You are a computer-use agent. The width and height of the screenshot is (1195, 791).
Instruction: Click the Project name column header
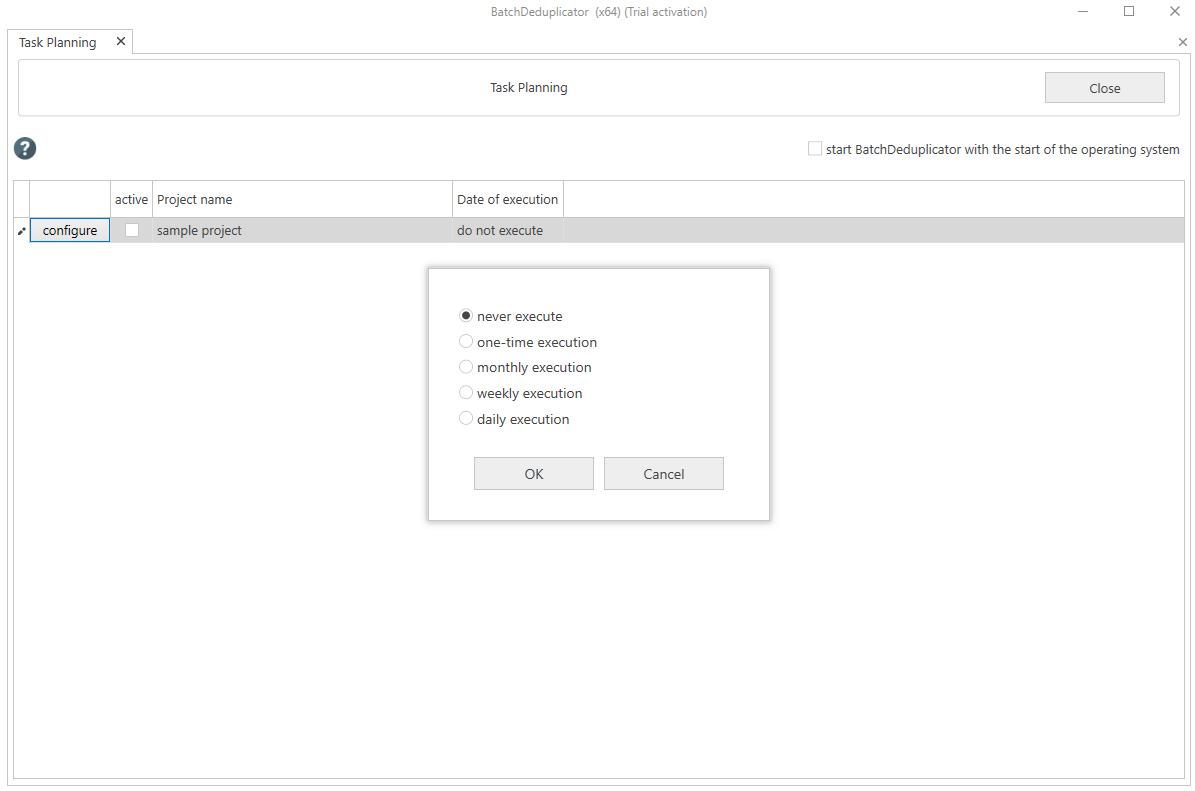(x=302, y=200)
